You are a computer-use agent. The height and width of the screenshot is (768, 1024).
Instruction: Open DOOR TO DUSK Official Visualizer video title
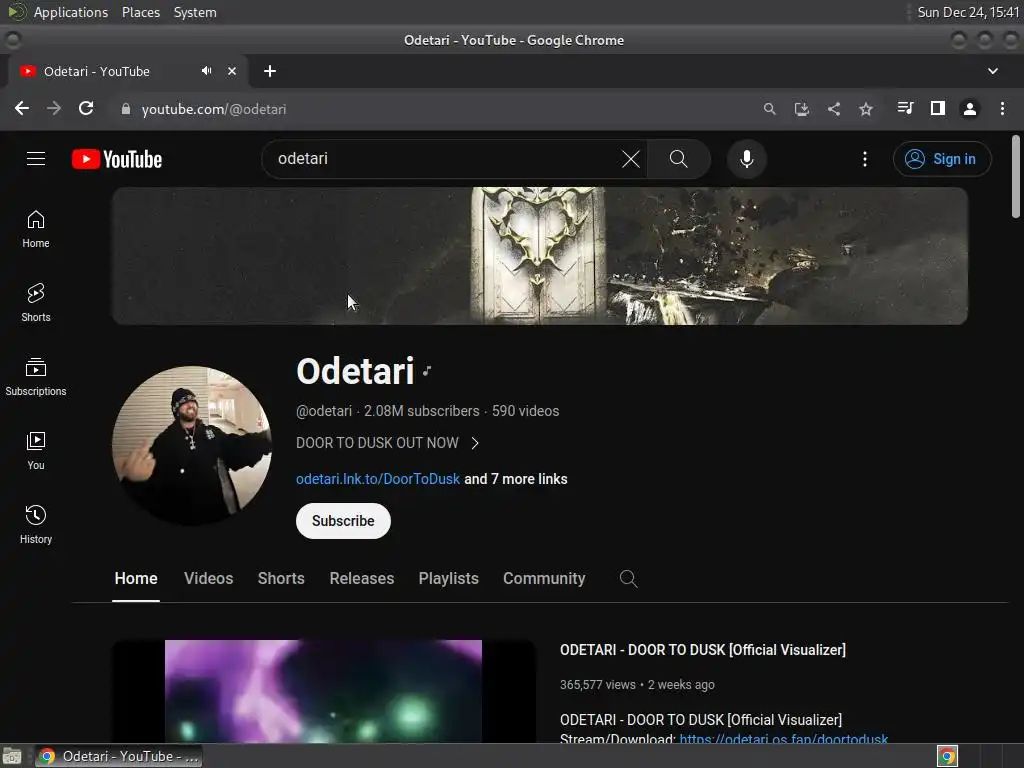pyautogui.click(x=703, y=650)
